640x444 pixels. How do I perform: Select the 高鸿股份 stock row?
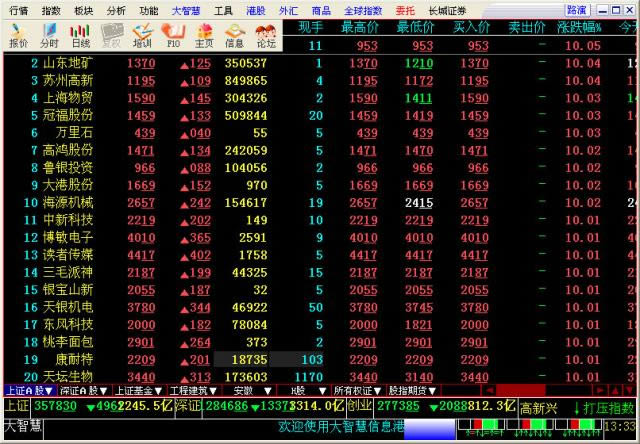[x=320, y=151]
